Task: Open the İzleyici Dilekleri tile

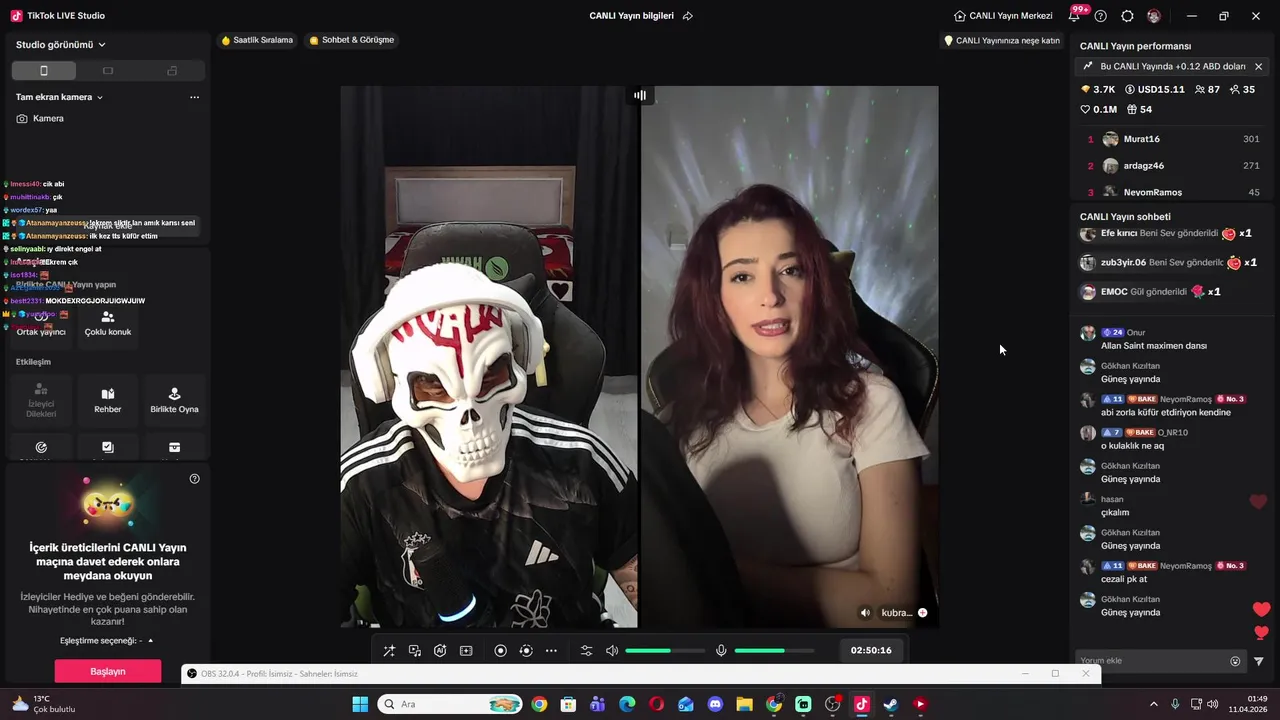Action: 41,401
